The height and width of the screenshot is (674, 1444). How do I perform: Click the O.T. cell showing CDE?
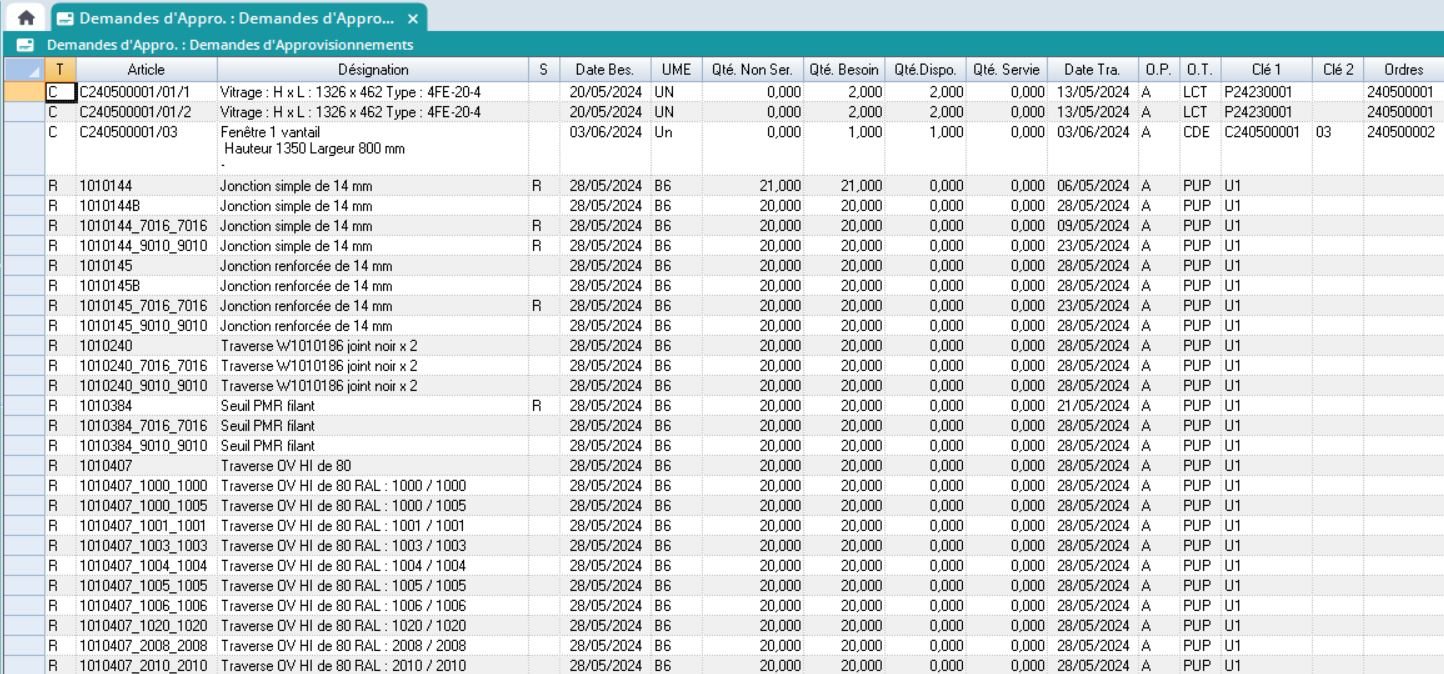point(1199,132)
